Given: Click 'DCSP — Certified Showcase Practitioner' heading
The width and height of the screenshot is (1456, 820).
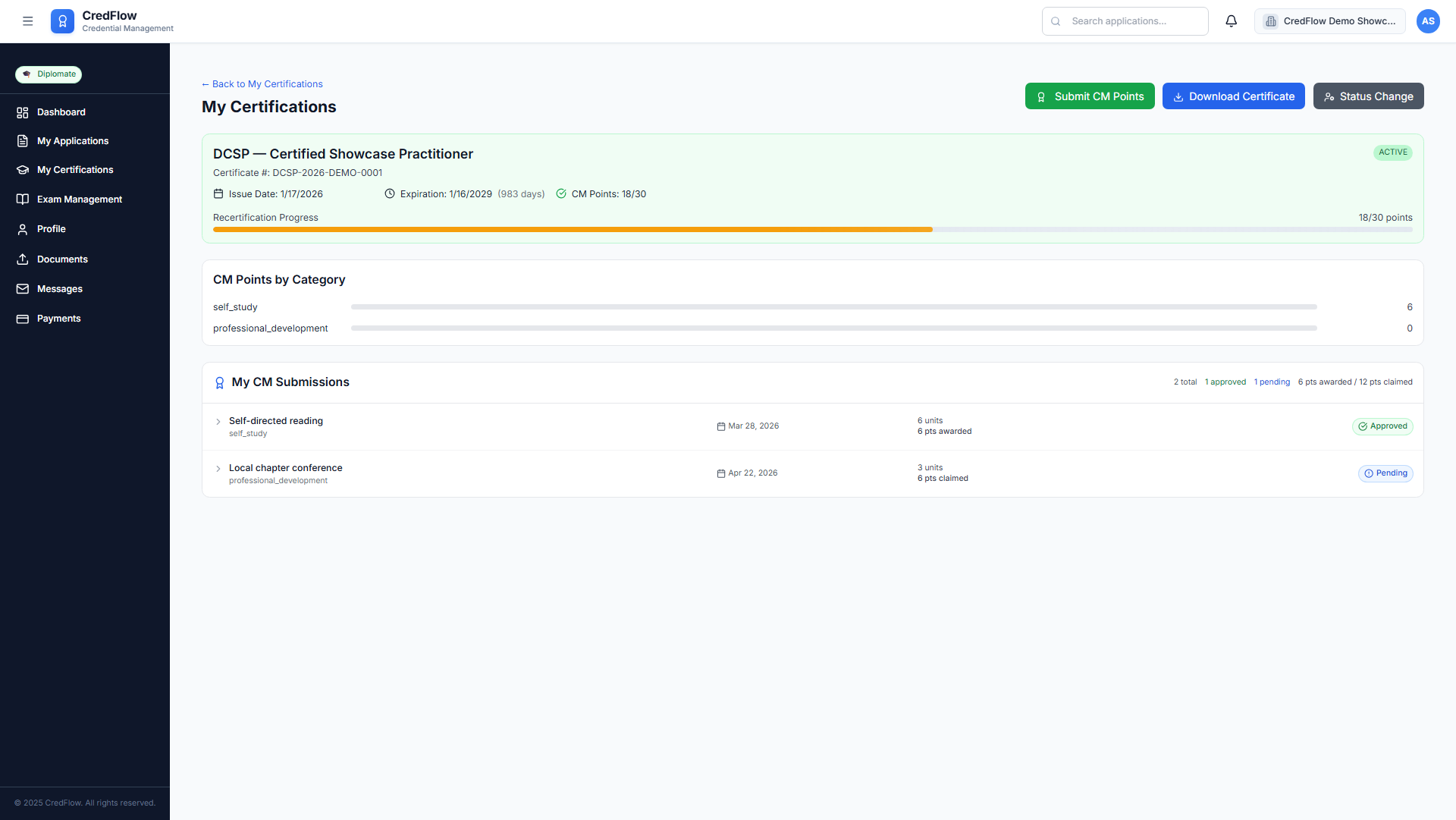Looking at the screenshot, I should coord(343,154).
